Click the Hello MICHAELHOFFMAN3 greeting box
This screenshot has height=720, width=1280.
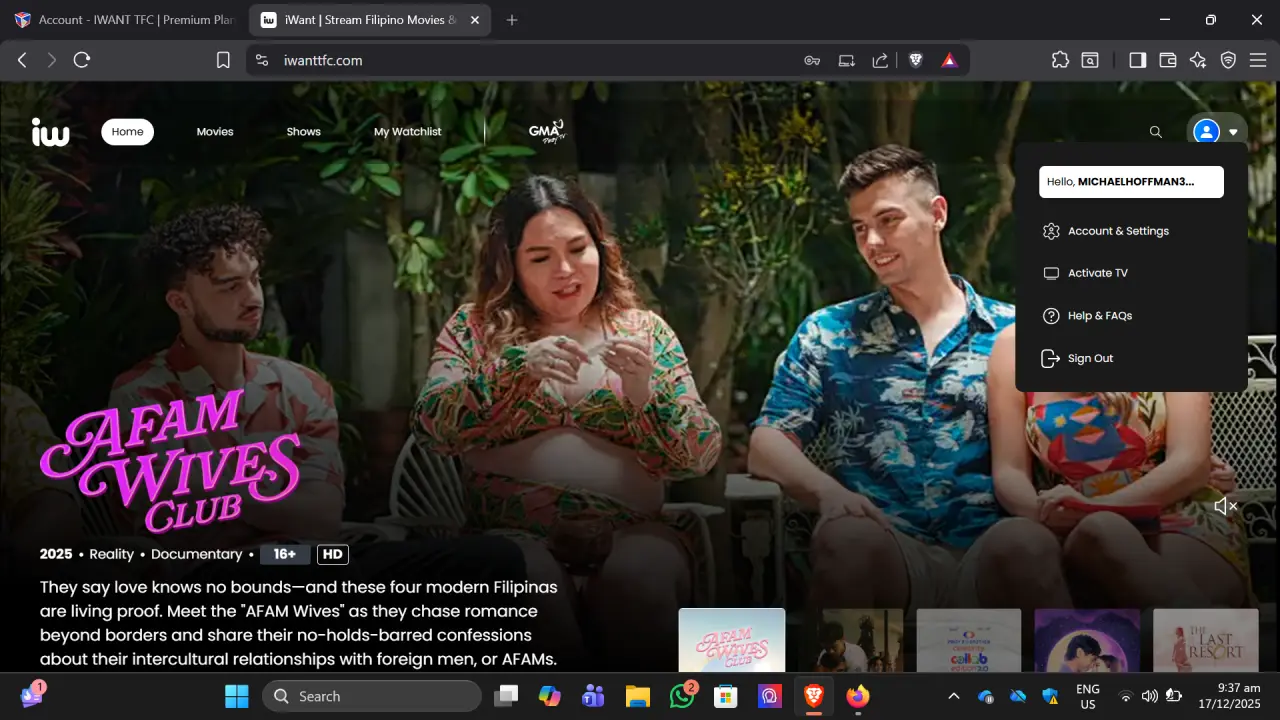1131,182
